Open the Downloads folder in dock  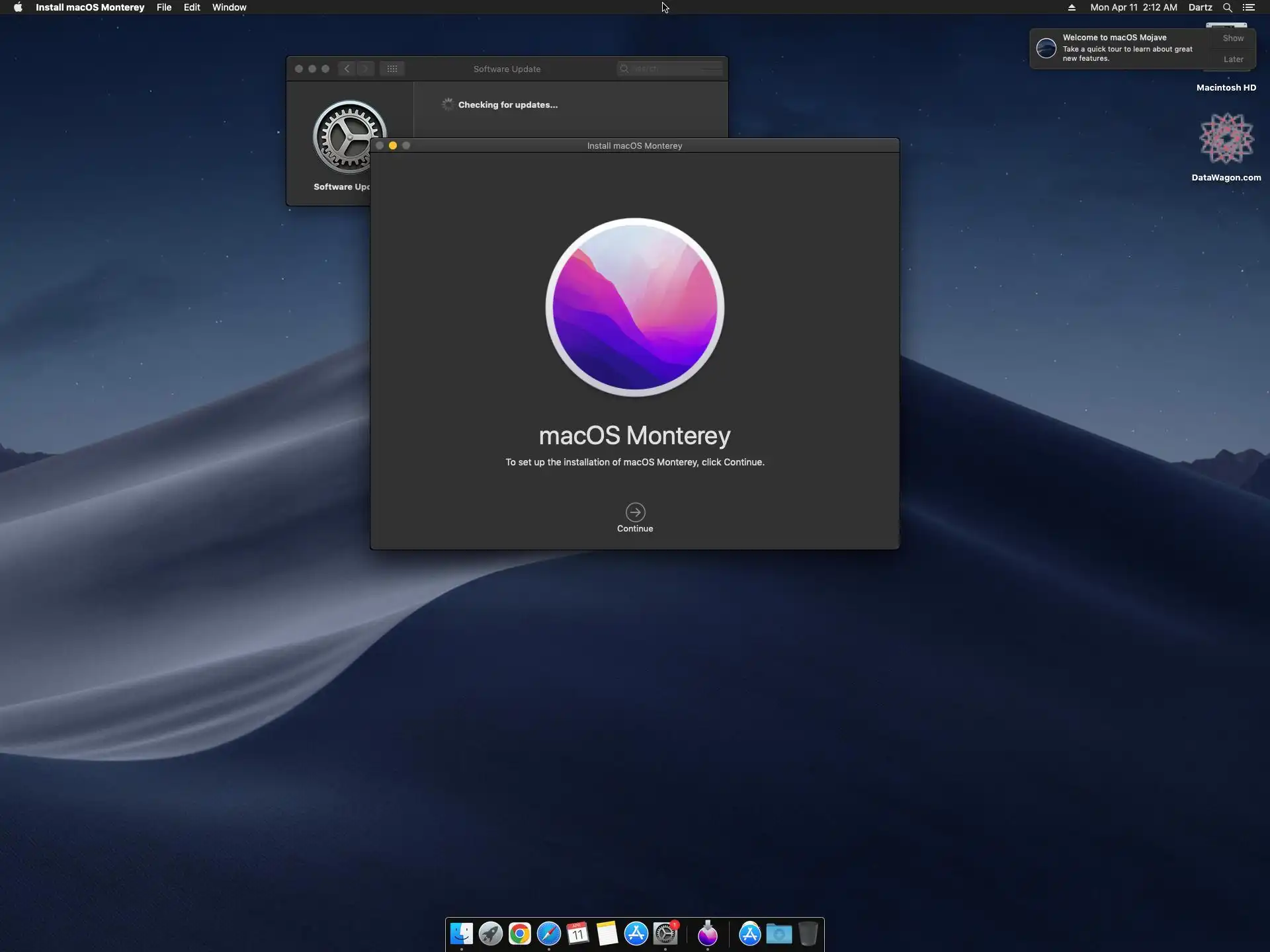pyautogui.click(x=779, y=933)
